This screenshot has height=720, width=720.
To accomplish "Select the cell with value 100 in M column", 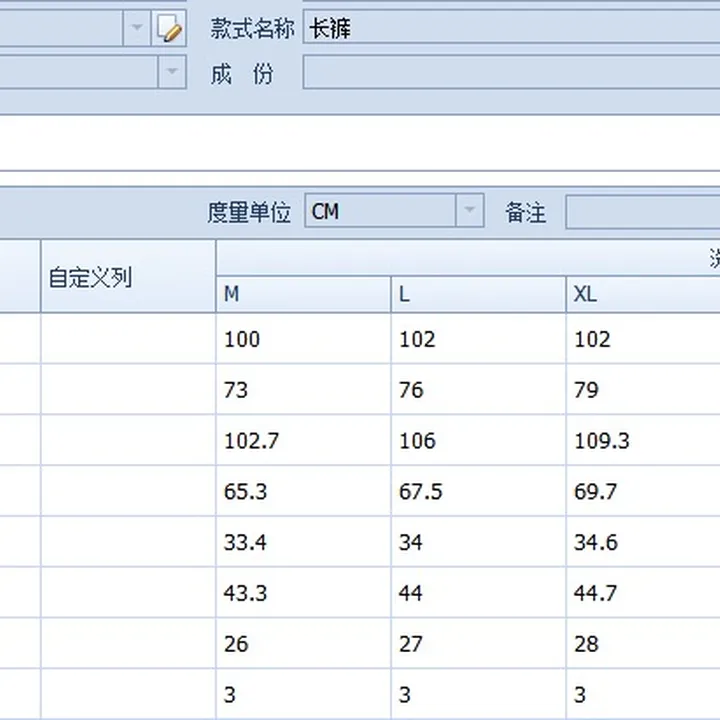I will (x=302, y=339).
